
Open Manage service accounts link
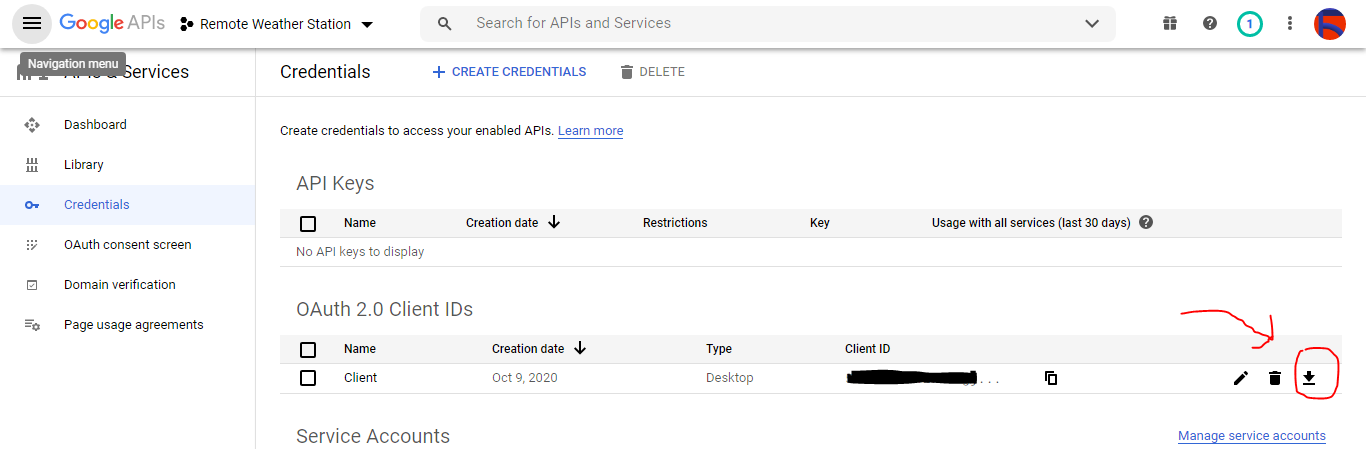pos(1251,436)
